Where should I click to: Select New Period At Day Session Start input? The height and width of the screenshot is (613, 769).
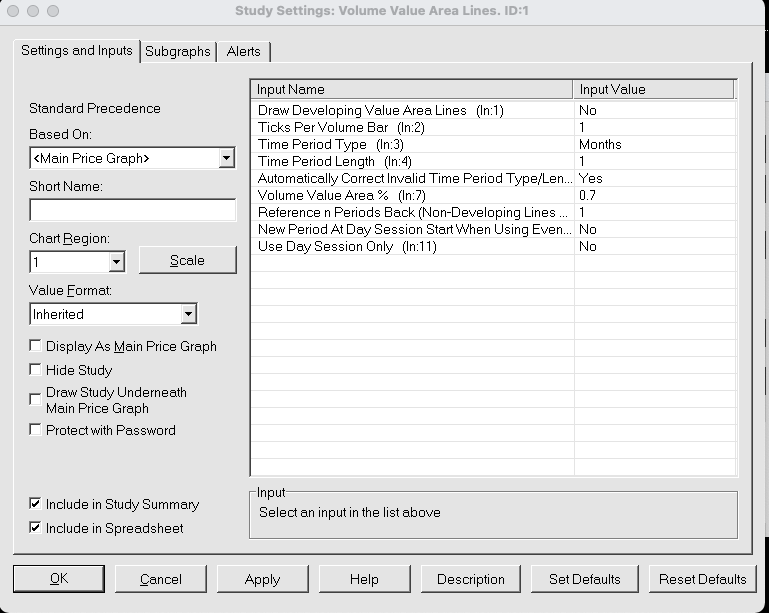pyautogui.click(x=494, y=230)
